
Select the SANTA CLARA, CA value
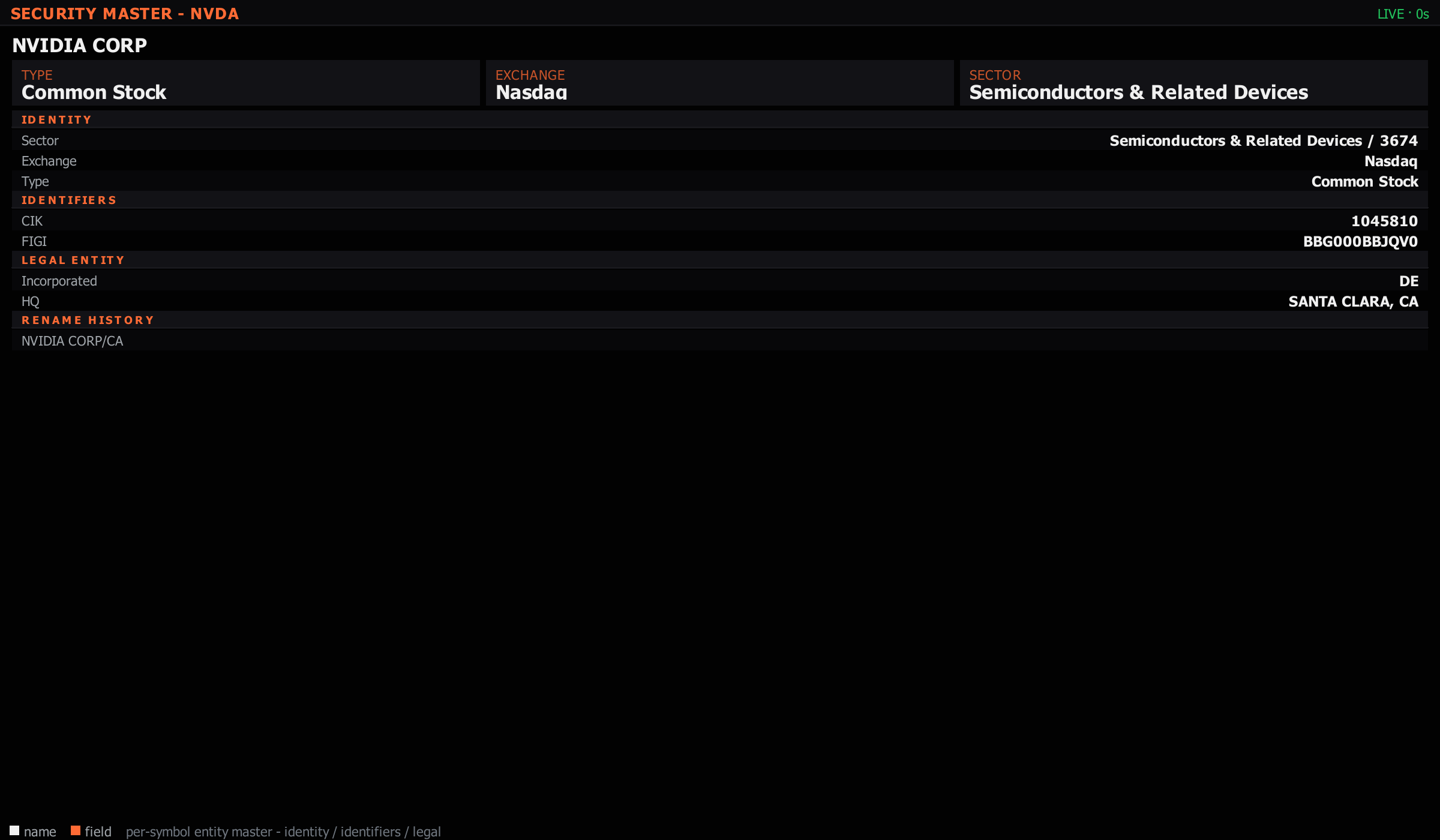click(x=1354, y=302)
